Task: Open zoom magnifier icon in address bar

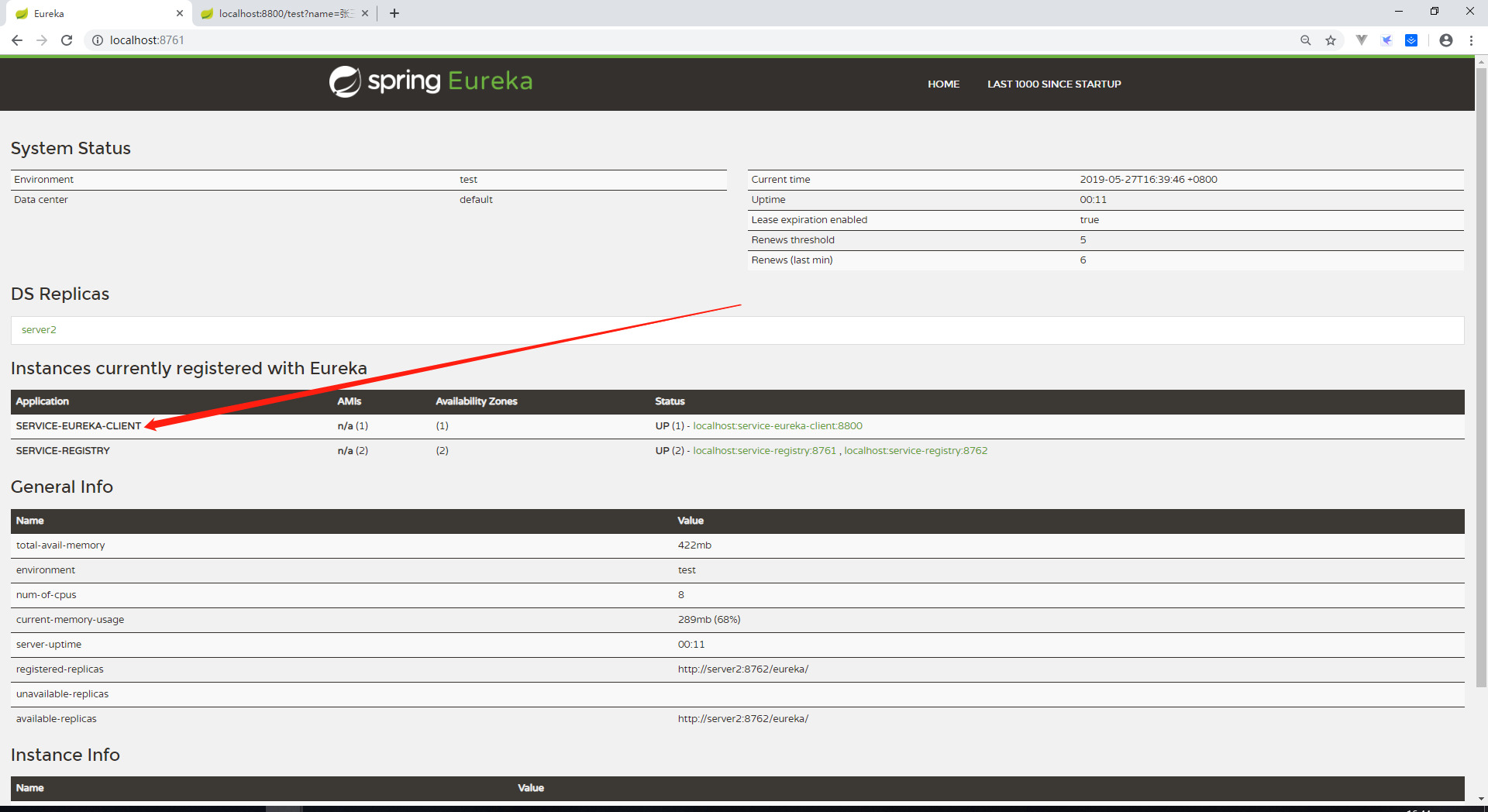Action: pos(1306,40)
